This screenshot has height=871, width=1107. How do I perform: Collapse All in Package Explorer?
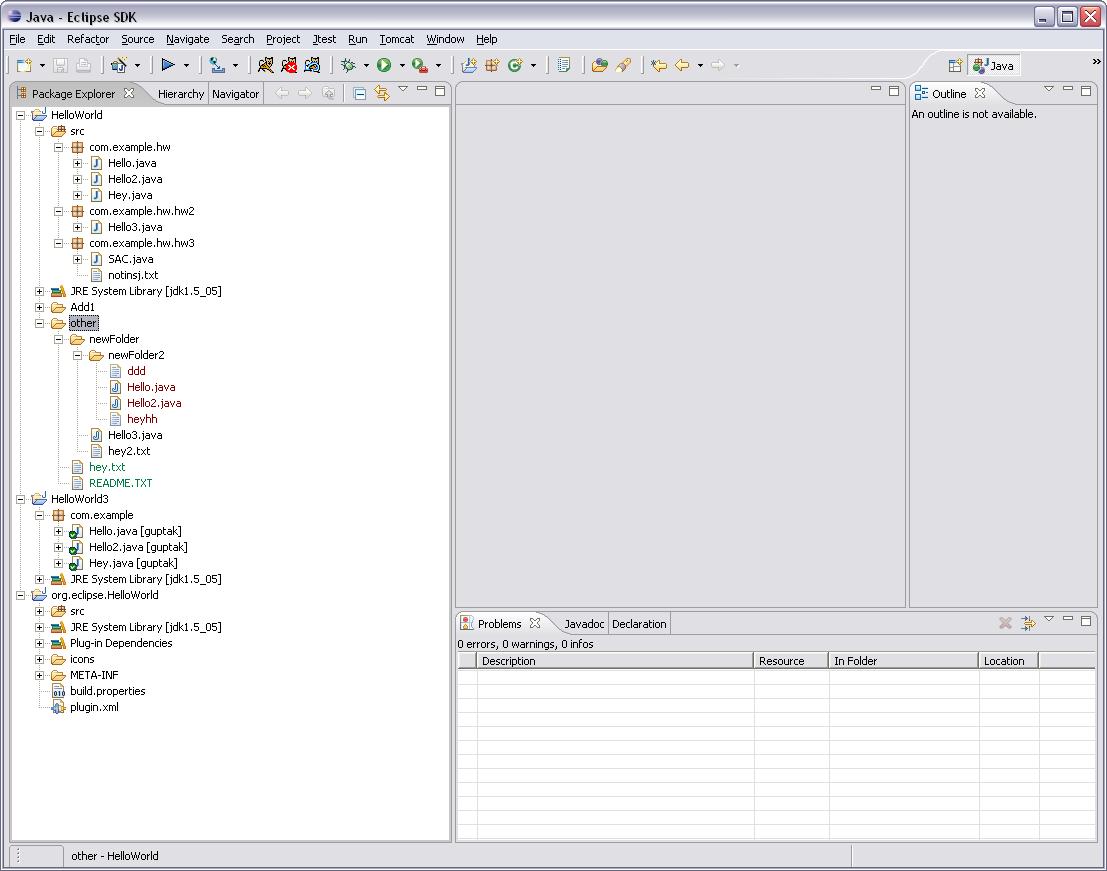tap(359, 93)
